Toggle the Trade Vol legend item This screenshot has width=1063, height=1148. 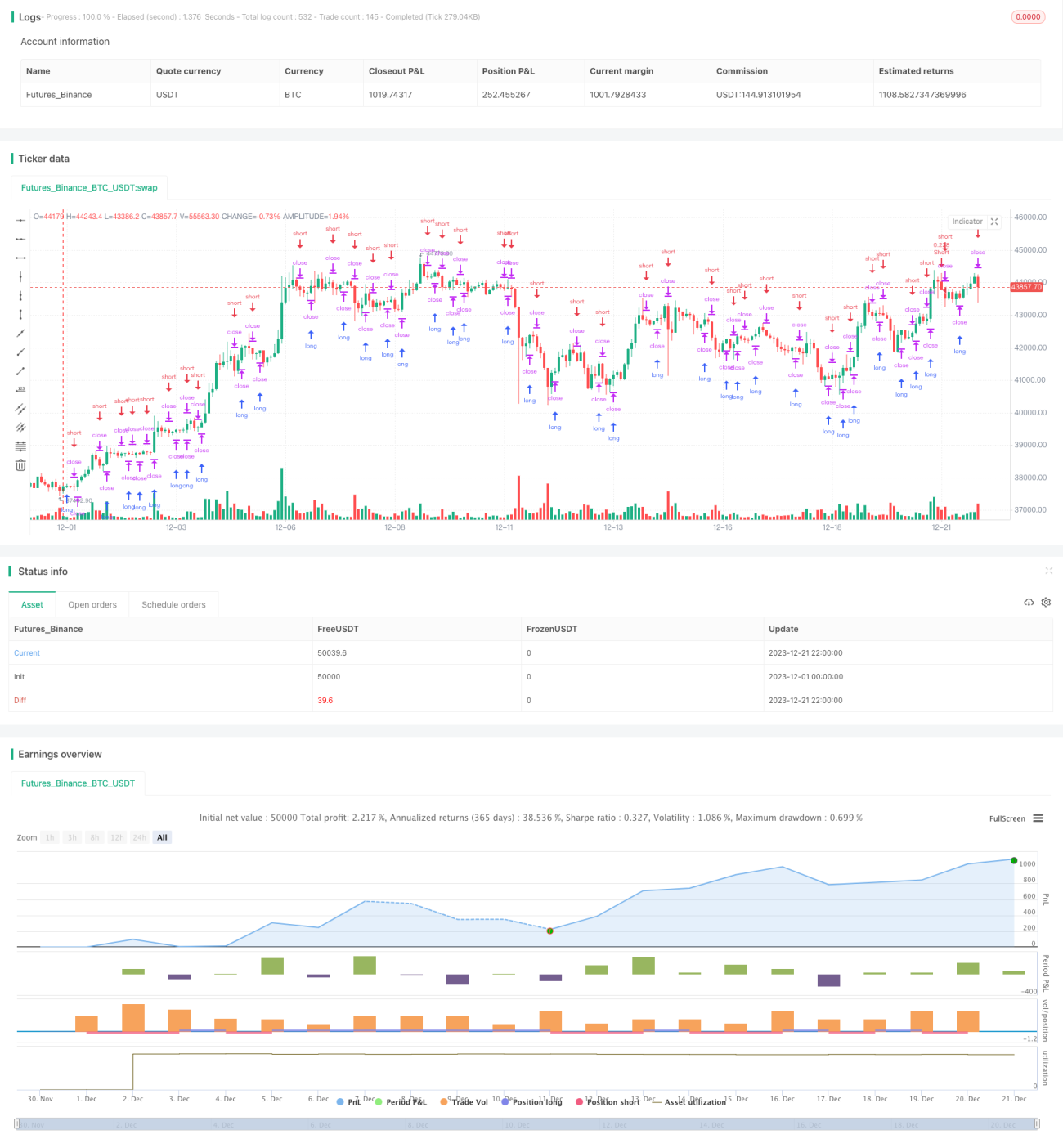click(464, 1101)
